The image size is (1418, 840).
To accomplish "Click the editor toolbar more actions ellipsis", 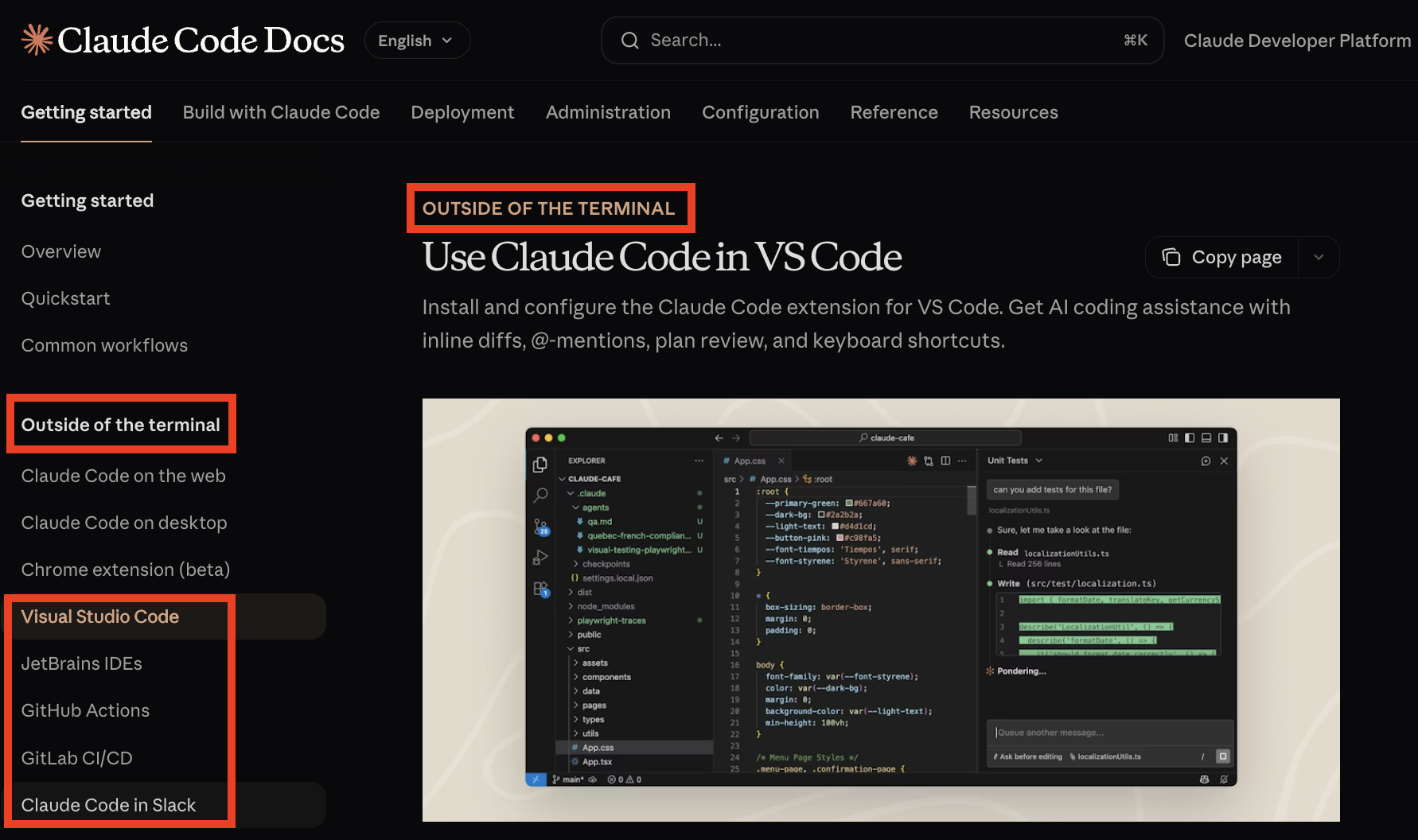I will (962, 461).
